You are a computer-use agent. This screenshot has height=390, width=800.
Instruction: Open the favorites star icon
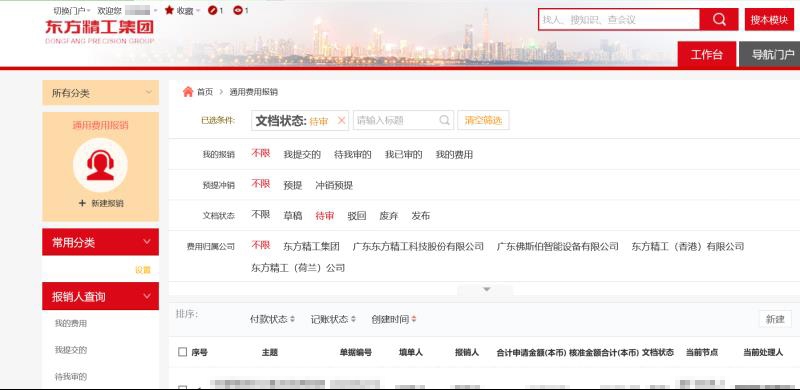(169, 10)
